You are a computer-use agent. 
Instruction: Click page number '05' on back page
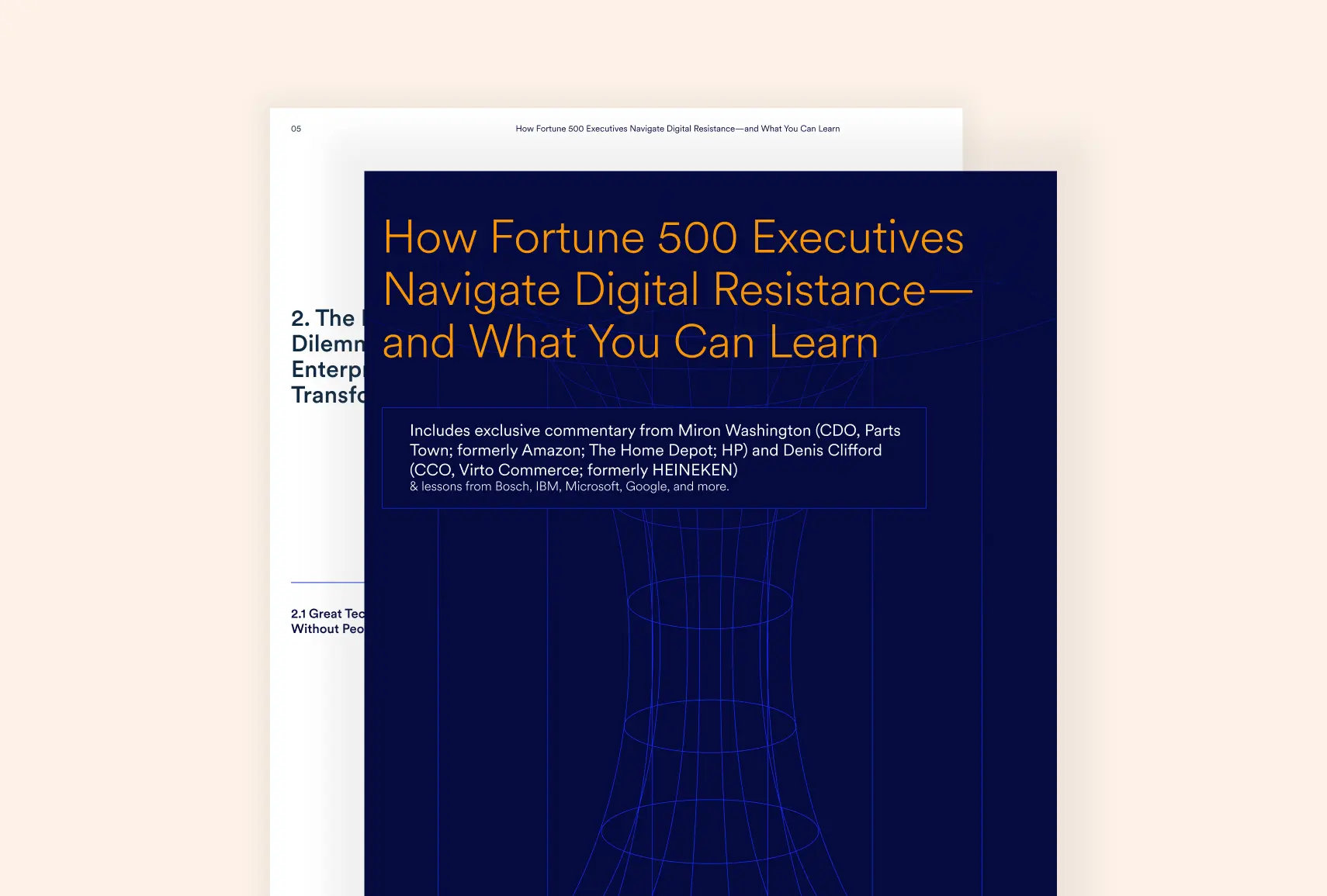pyautogui.click(x=296, y=129)
